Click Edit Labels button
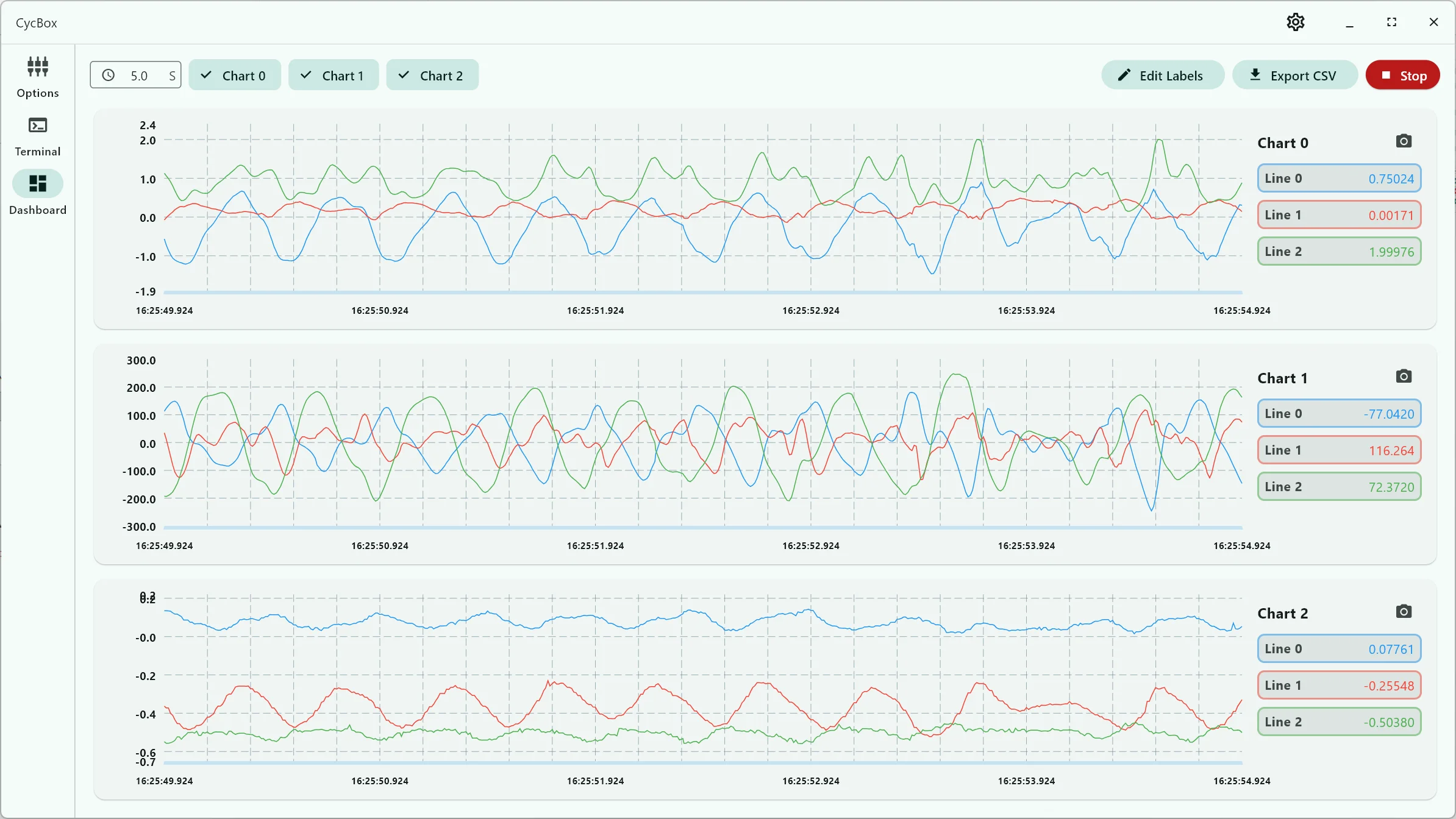The height and width of the screenshot is (819, 1456). (x=1162, y=76)
